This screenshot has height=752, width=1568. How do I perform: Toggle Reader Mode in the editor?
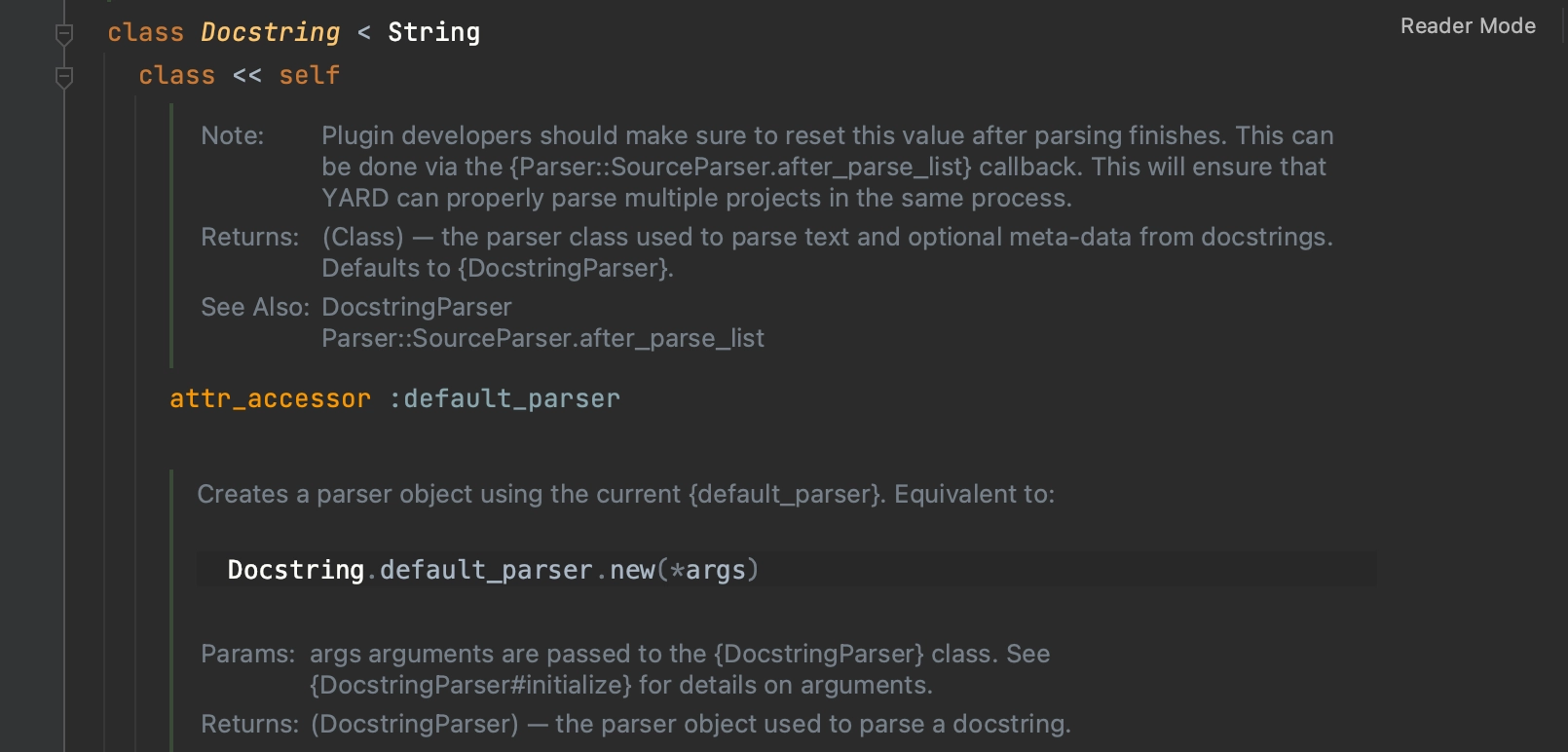pyautogui.click(x=1468, y=26)
